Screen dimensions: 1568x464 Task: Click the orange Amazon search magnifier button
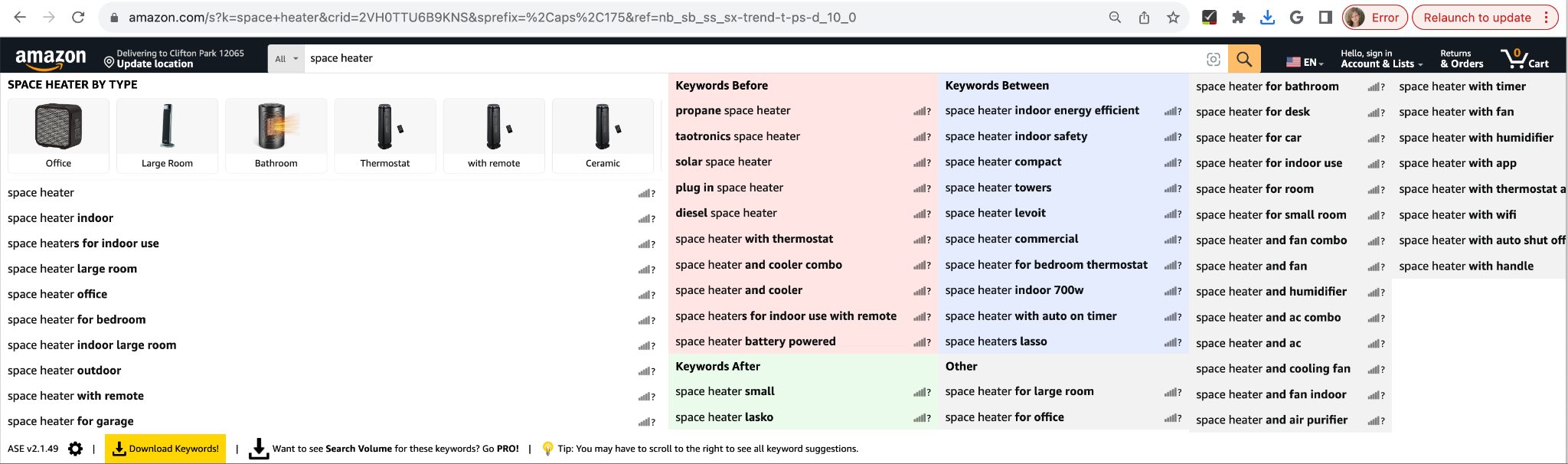[1243, 59]
